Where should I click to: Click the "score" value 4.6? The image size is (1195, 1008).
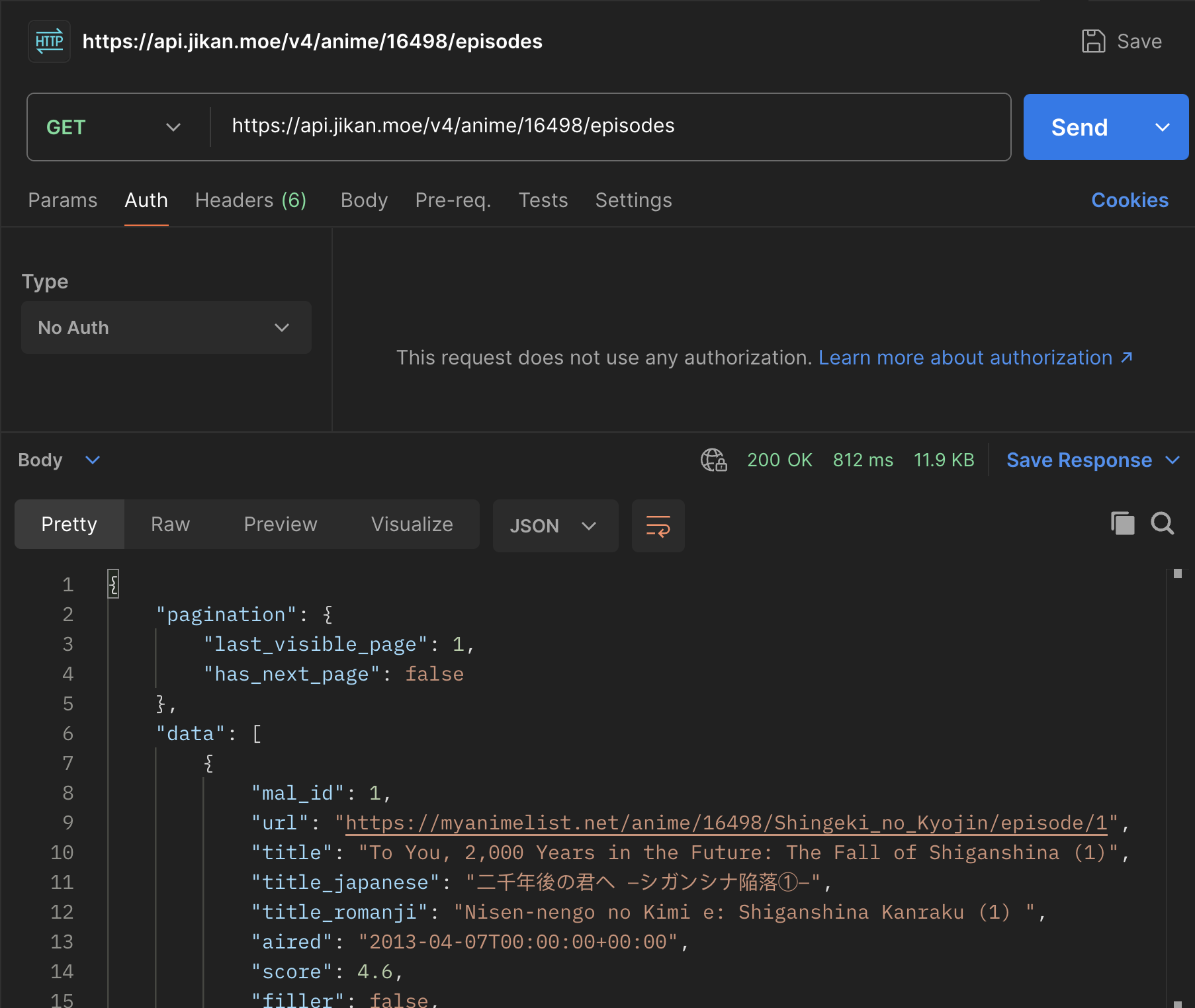tap(375, 972)
